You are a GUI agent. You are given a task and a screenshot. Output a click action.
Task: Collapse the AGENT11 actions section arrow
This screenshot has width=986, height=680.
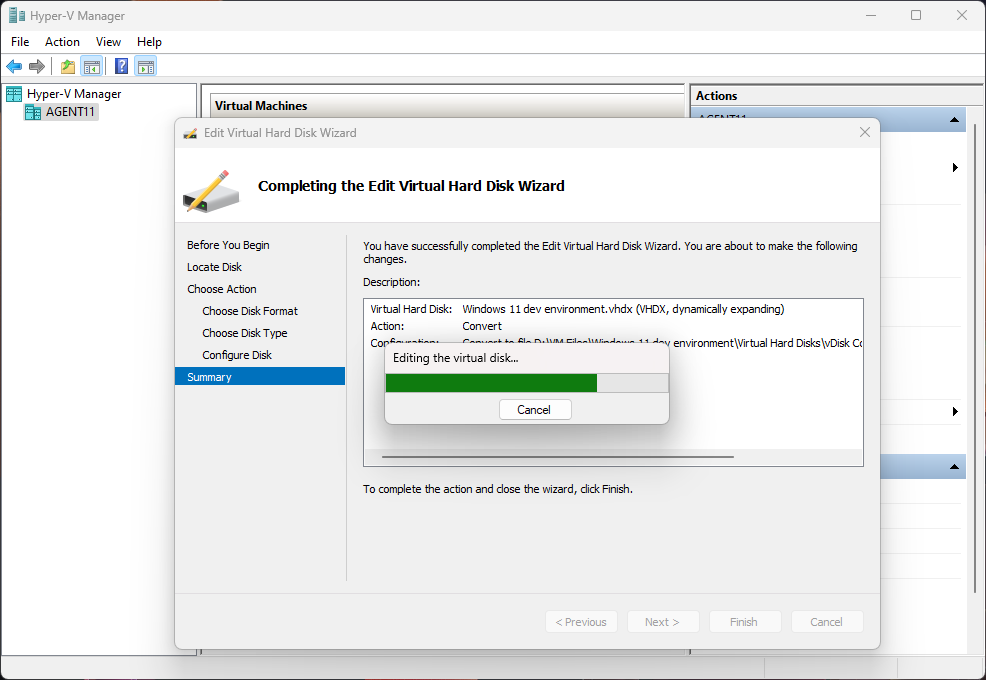(954, 121)
